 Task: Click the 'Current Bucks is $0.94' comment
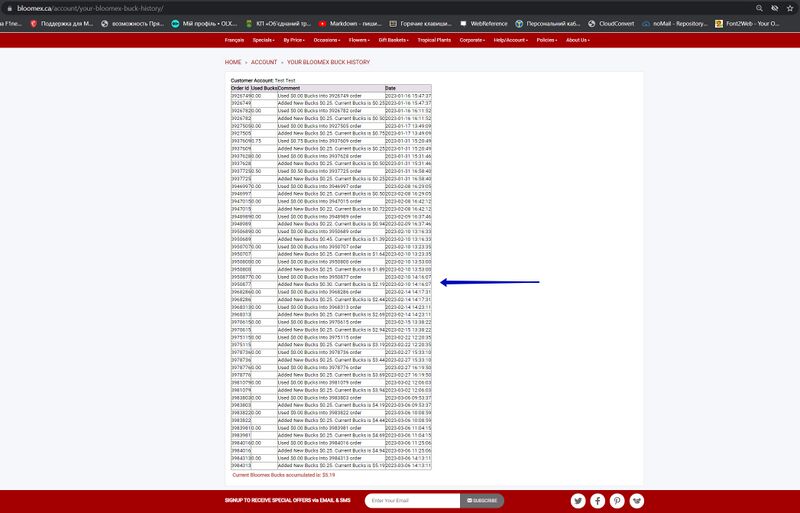[x=331, y=224]
